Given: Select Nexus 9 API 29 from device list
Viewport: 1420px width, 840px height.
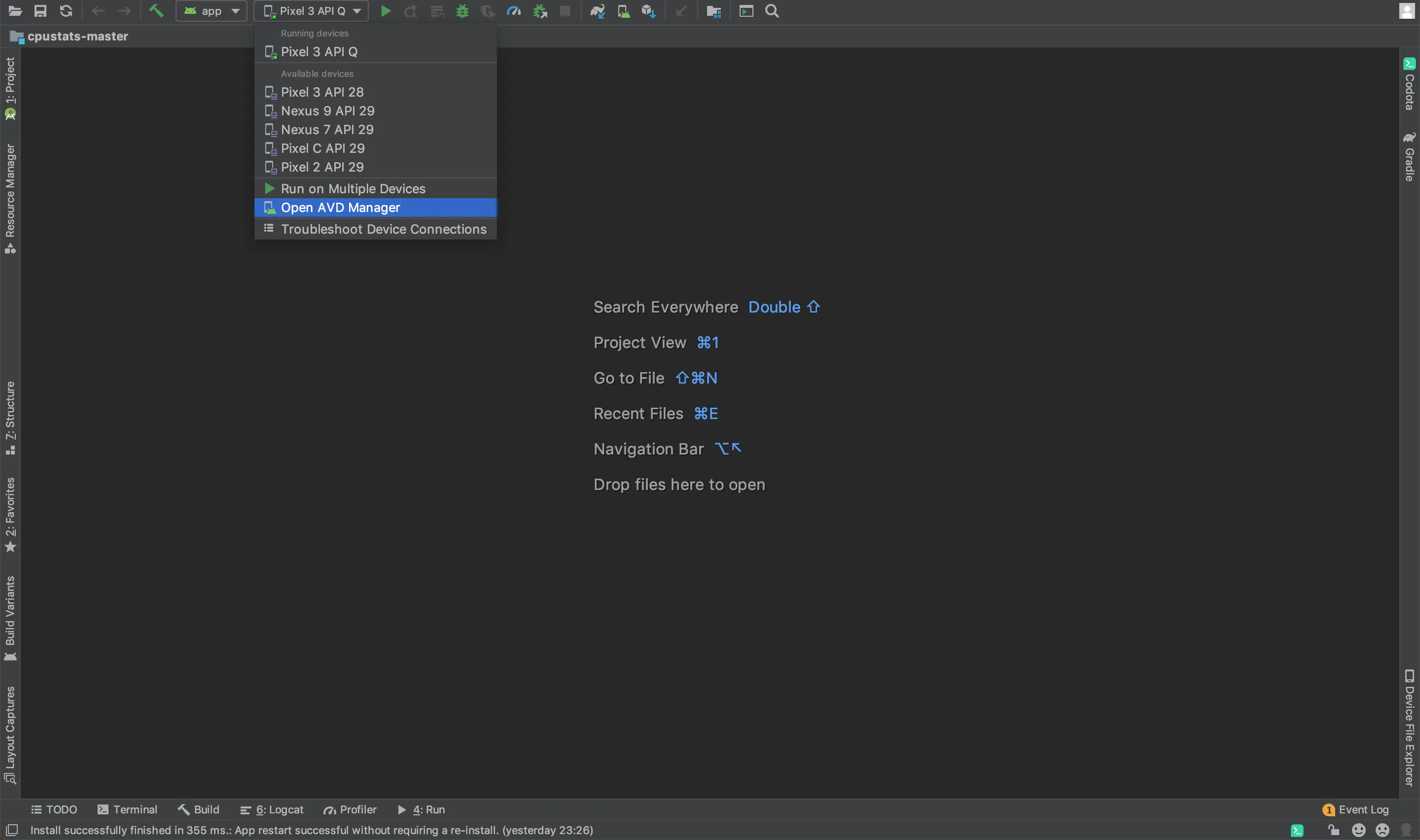Looking at the screenshot, I should coord(327,111).
